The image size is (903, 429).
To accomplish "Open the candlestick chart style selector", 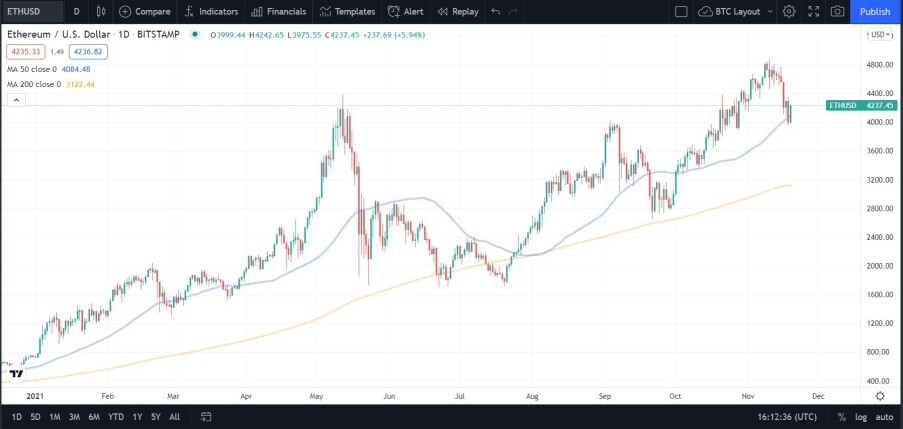I will pyautogui.click(x=101, y=12).
